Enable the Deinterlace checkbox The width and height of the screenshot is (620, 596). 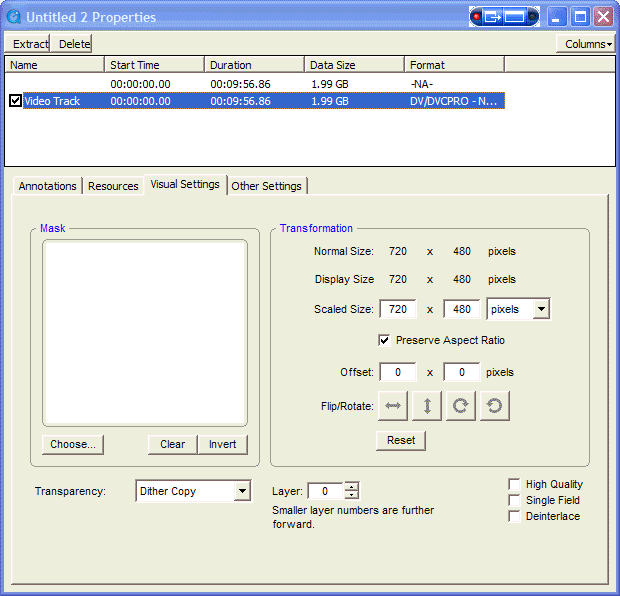pos(515,516)
